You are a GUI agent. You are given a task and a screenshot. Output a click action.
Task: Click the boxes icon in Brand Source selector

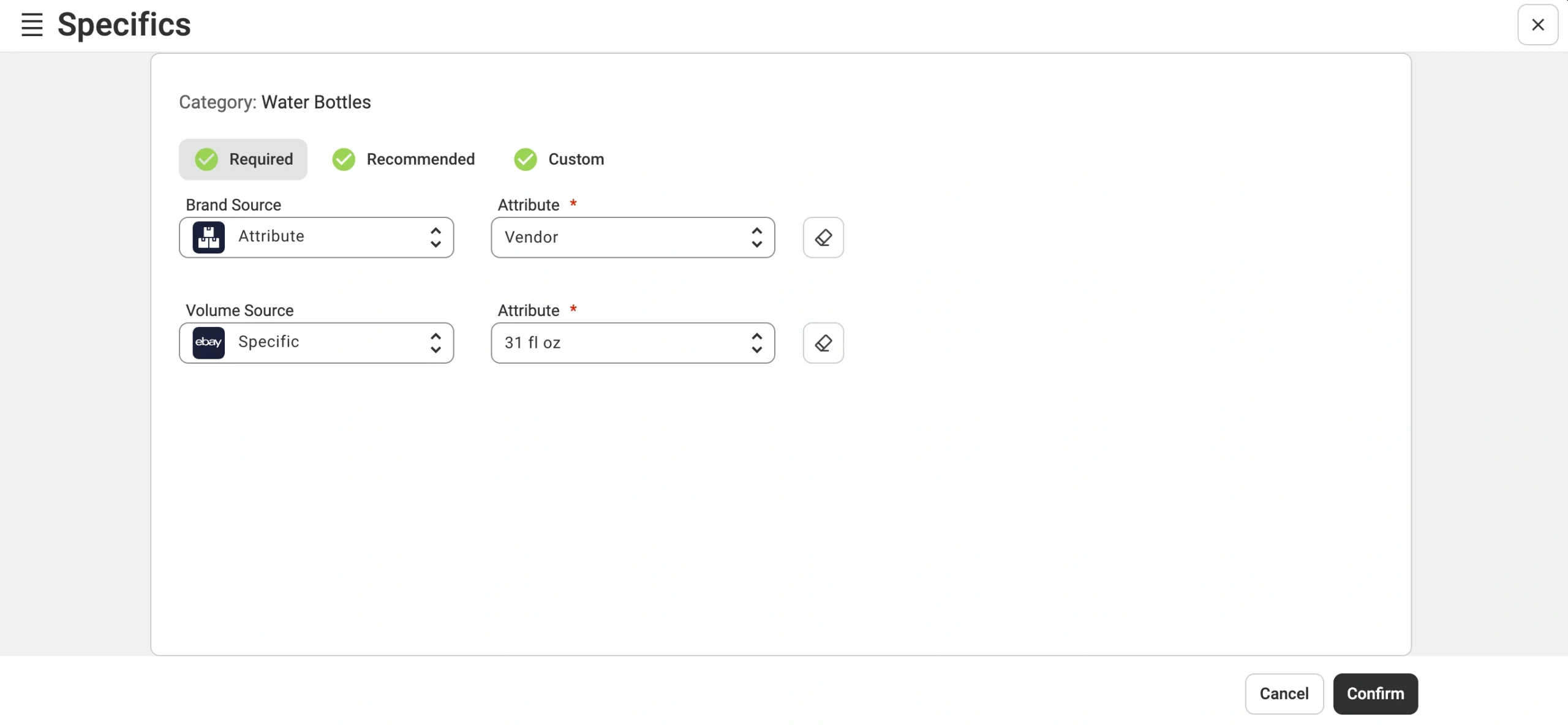click(x=208, y=237)
